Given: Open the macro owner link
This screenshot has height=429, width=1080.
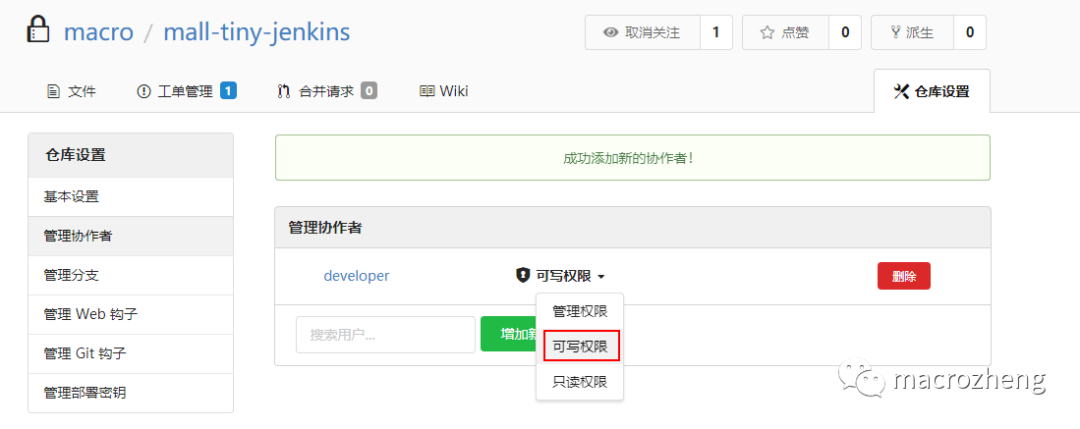Looking at the screenshot, I should coord(98,32).
